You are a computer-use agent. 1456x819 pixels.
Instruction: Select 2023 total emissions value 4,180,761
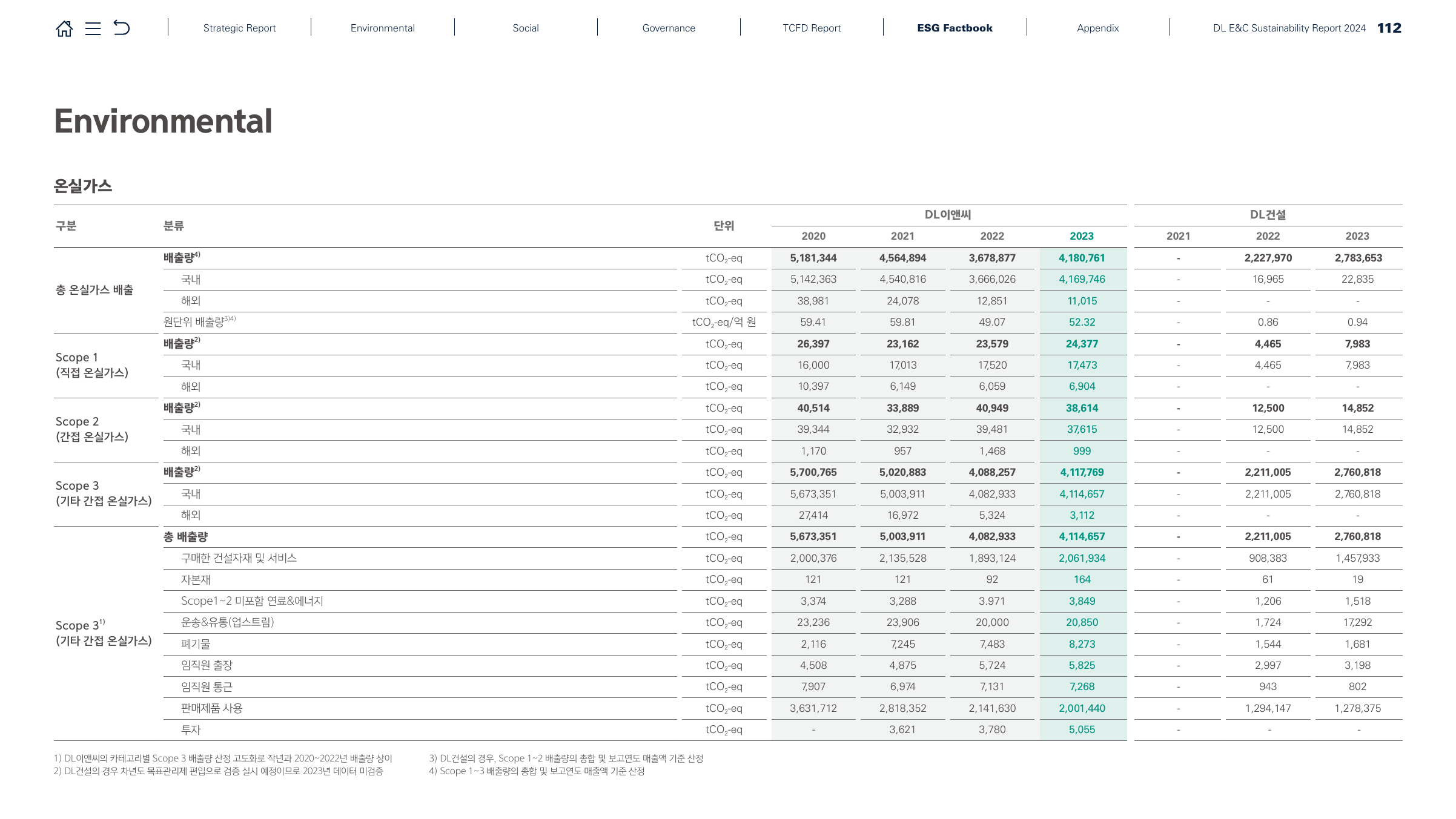[x=1082, y=258]
